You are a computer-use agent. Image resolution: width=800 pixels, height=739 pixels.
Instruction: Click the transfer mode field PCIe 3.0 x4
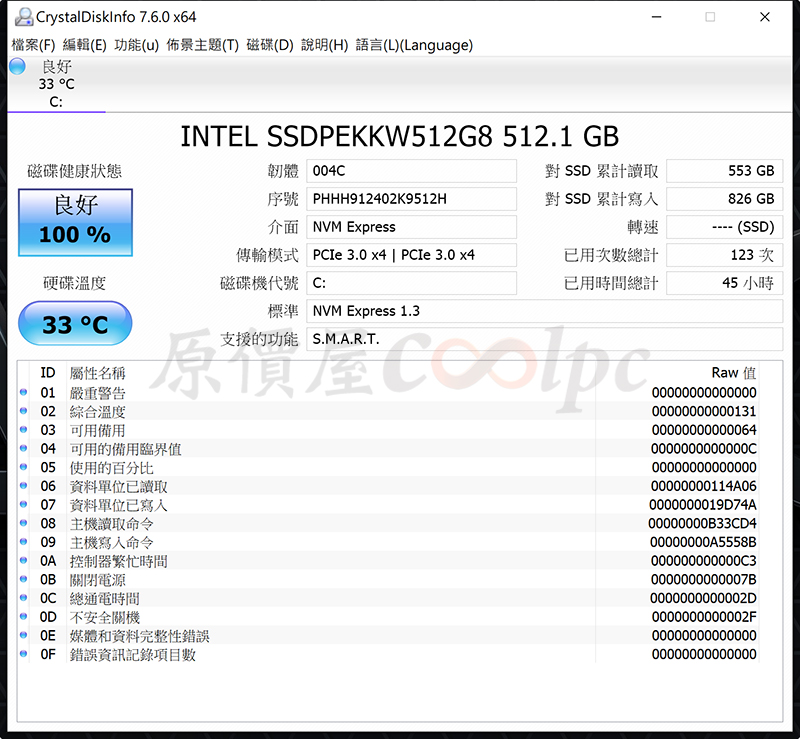(411, 255)
